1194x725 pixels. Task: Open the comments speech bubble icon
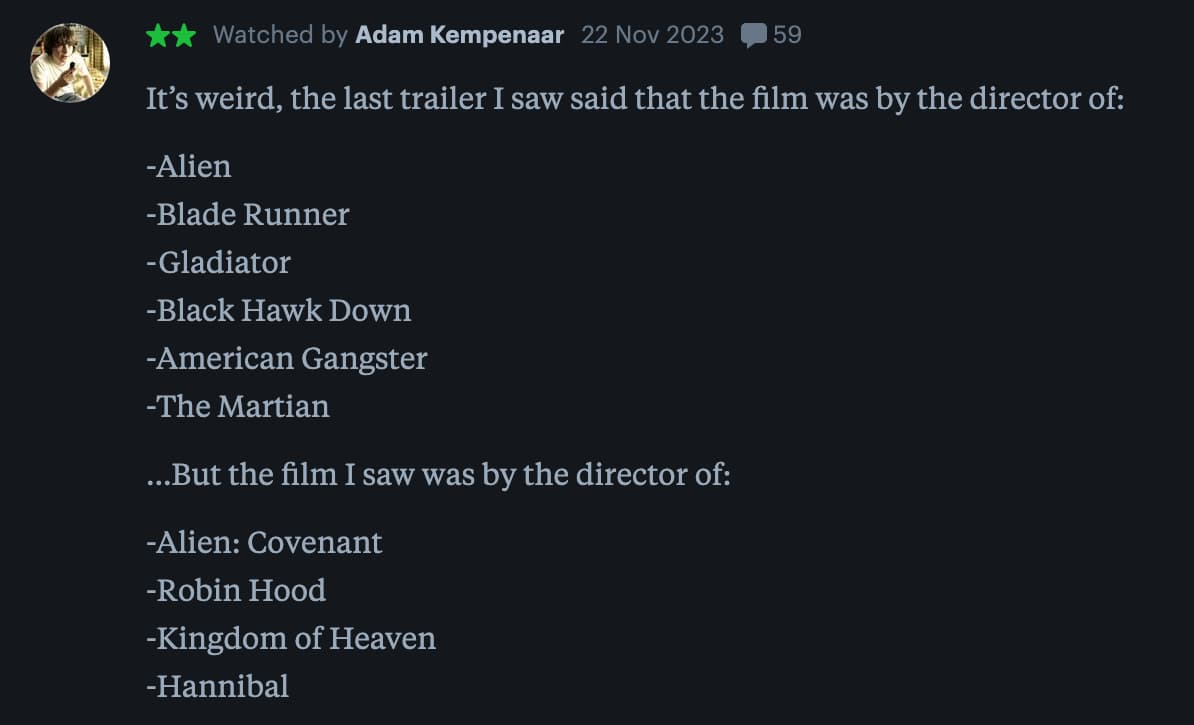pyautogui.click(x=753, y=36)
